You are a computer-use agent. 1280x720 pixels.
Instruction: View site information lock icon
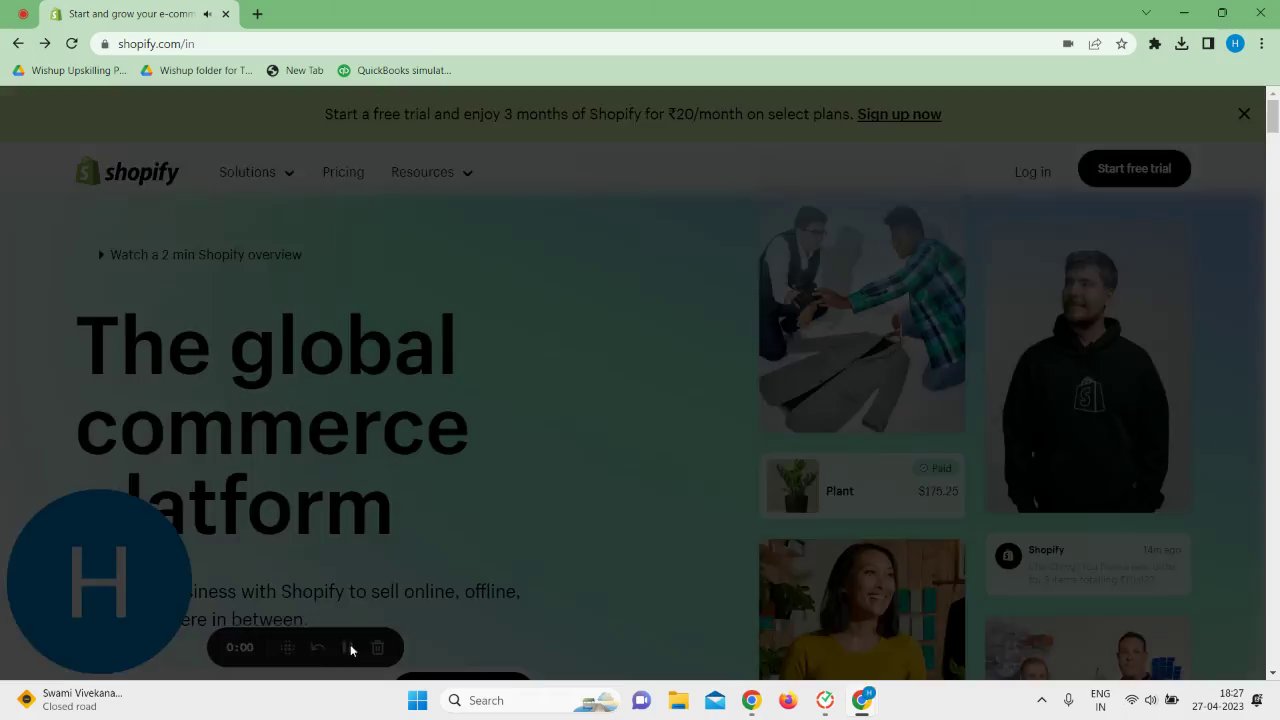click(x=104, y=44)
